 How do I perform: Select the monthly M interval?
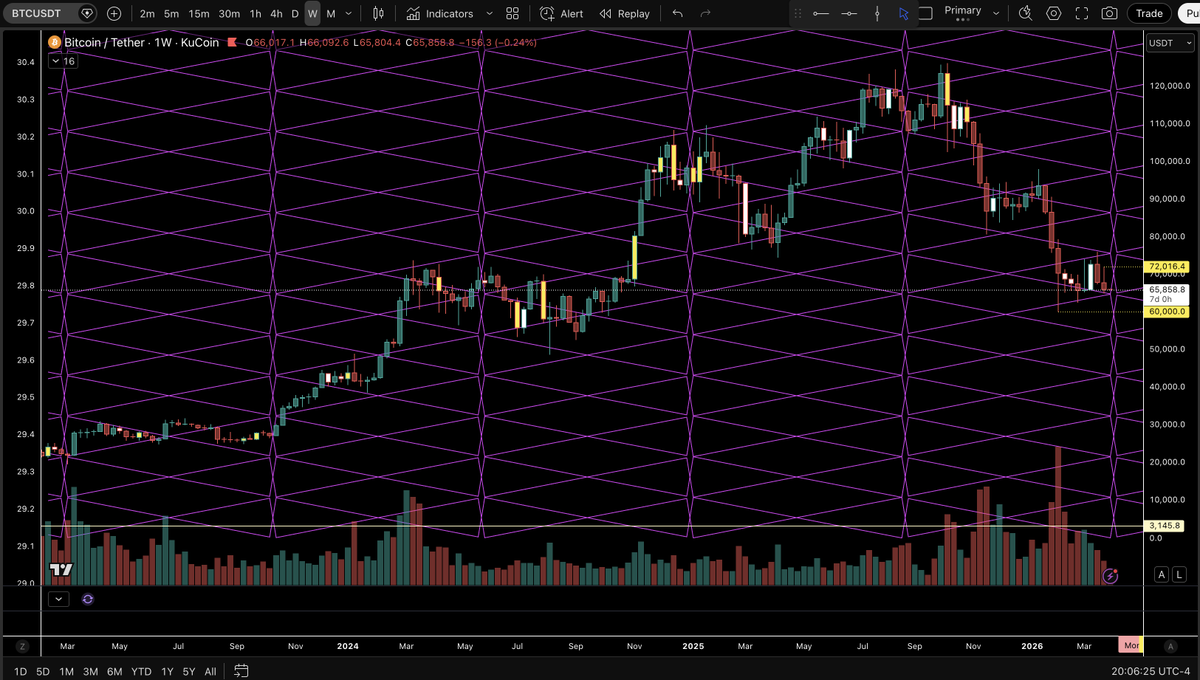tap(331, 14)
